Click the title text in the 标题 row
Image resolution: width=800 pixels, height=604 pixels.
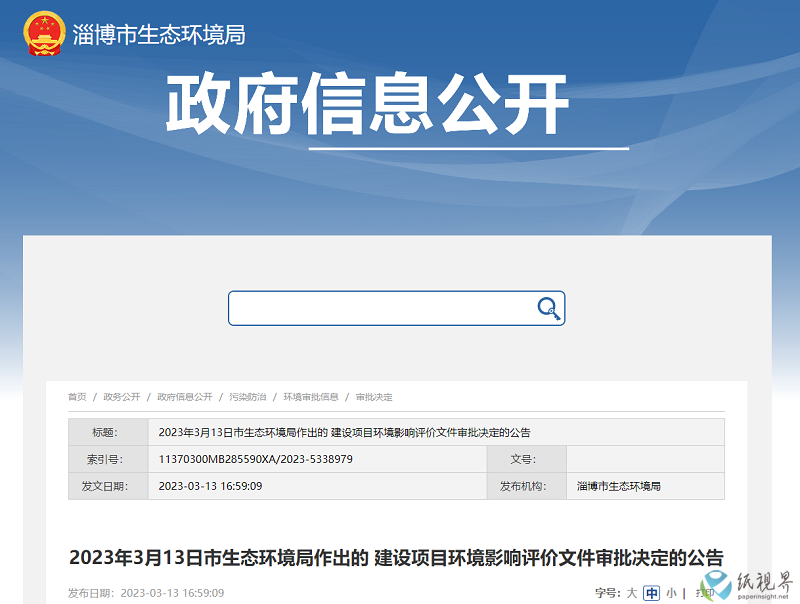(344, 433)
